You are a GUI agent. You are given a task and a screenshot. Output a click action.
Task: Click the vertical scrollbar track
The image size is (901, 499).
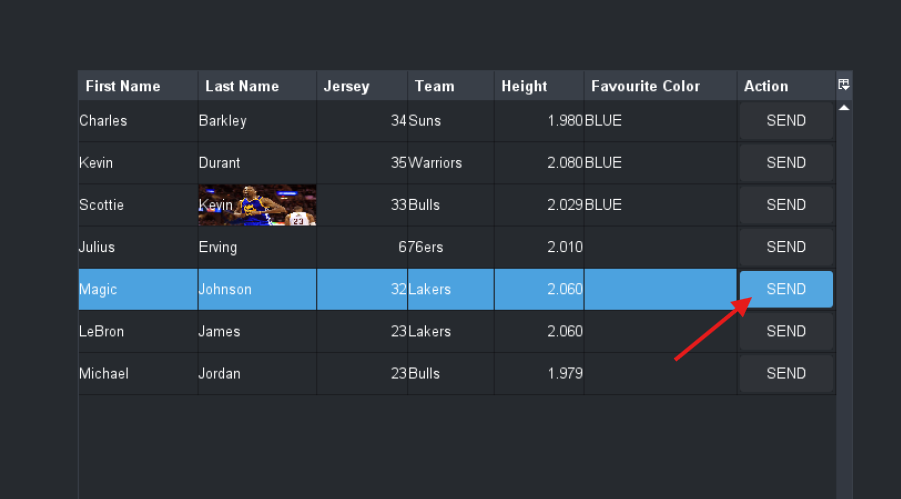pos(844,300)
